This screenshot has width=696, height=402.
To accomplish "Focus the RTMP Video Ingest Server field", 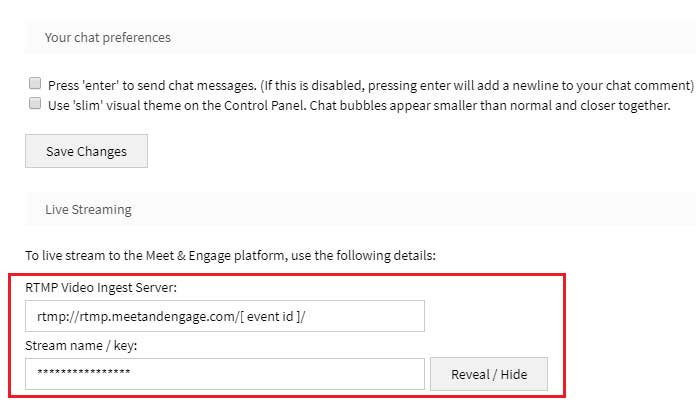I will [x=225, y=316].
